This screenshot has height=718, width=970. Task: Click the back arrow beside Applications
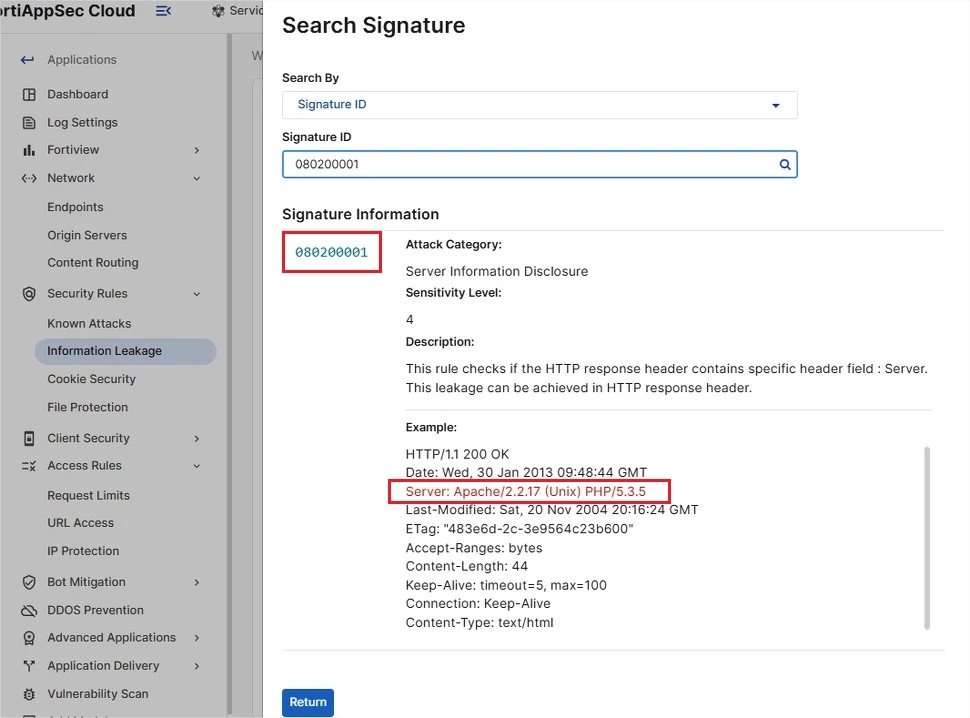(27, 60)
